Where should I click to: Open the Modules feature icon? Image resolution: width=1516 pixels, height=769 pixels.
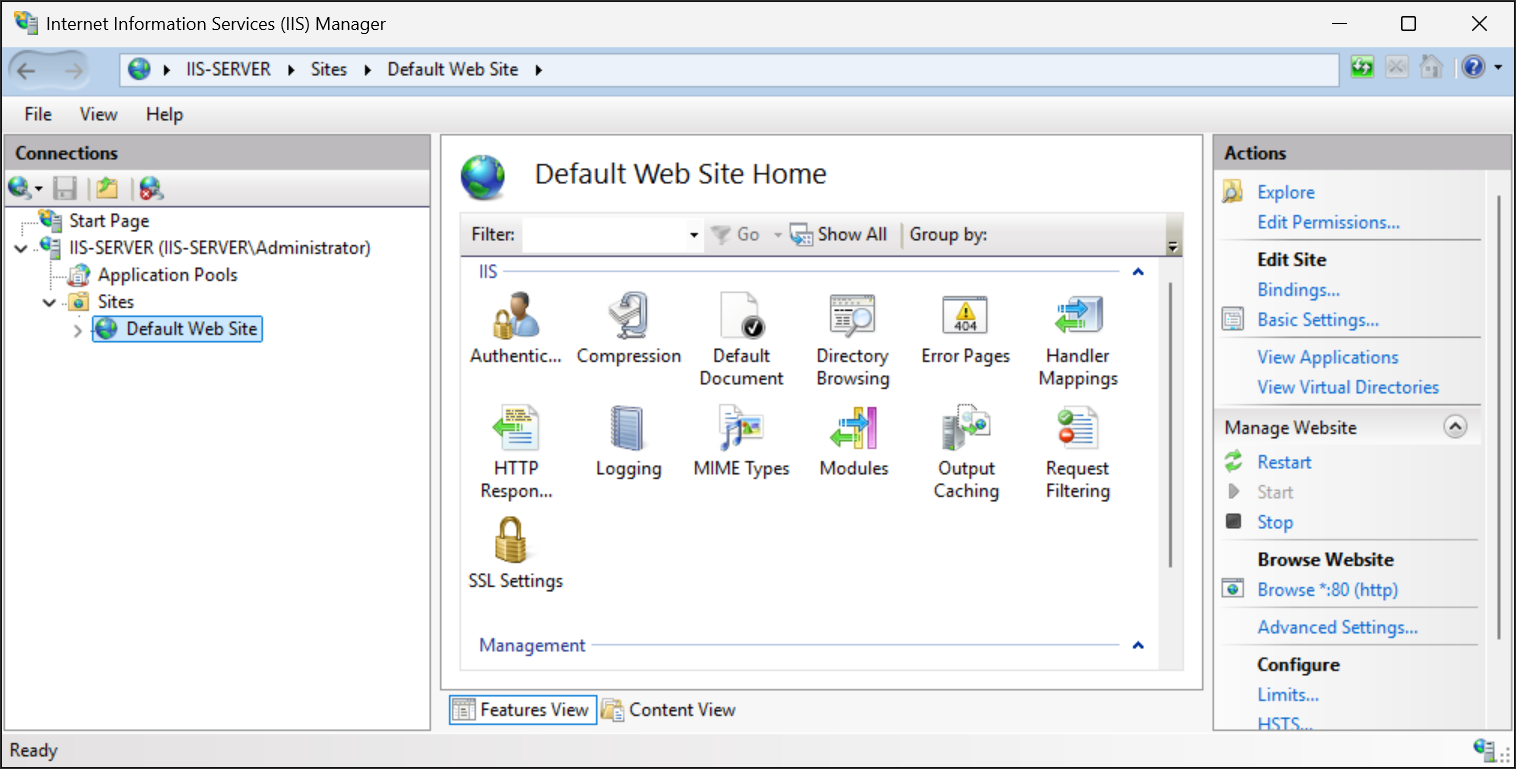853,428
